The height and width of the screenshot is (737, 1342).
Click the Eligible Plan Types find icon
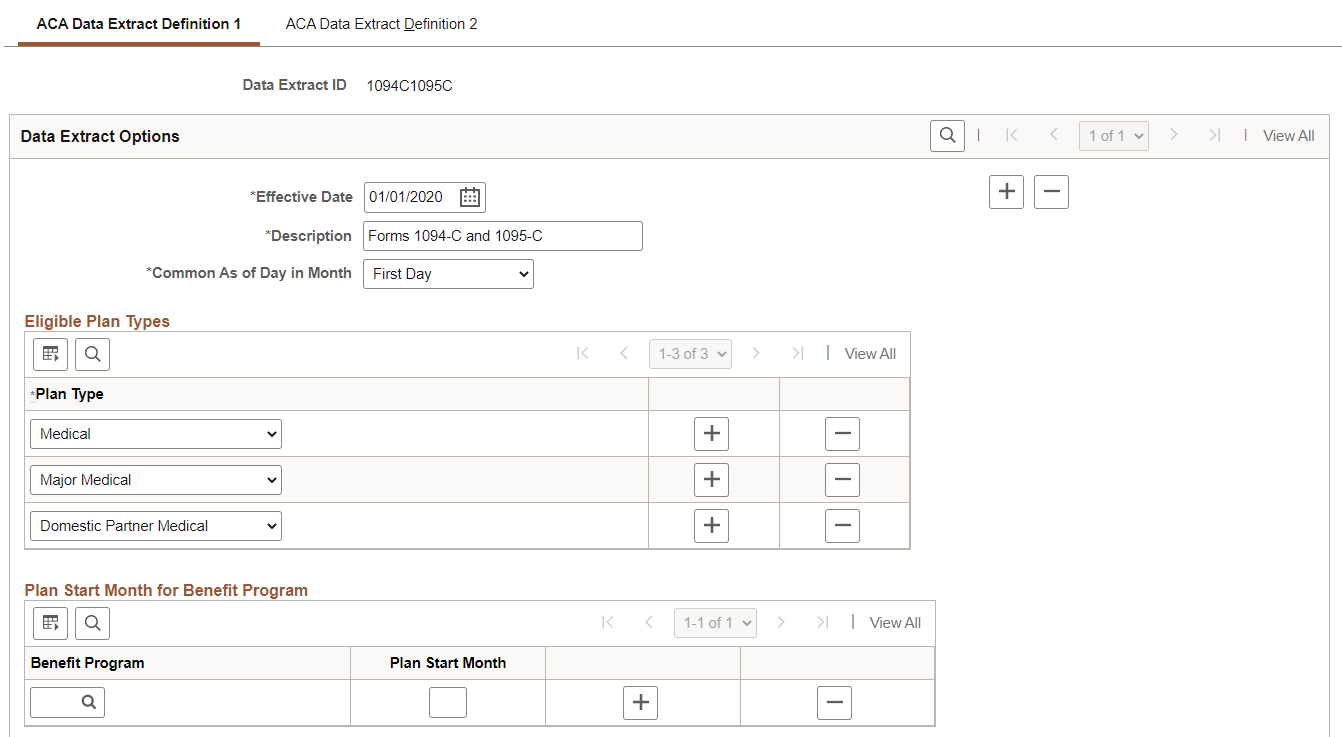92,354
